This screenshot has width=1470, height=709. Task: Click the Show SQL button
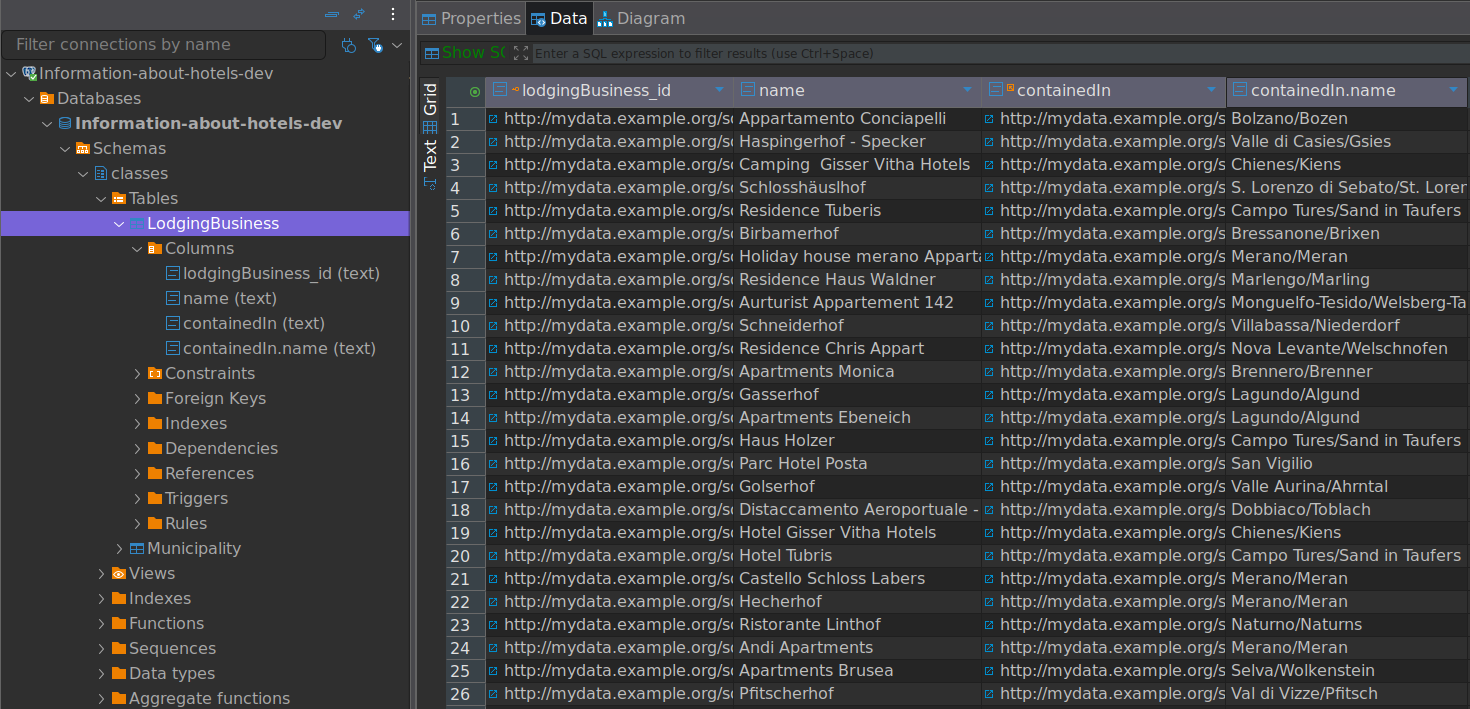466,53
